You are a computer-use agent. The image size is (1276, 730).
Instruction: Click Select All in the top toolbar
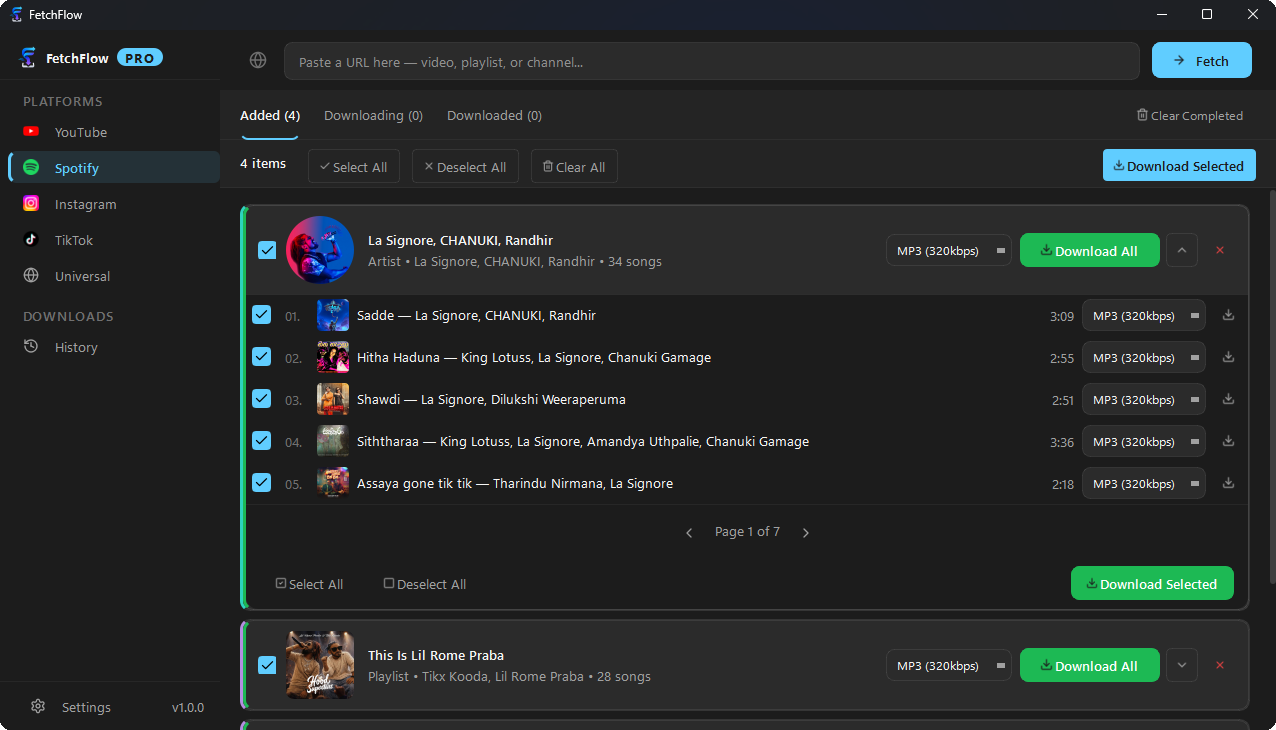pyautogui.click(x=354, y=166)
